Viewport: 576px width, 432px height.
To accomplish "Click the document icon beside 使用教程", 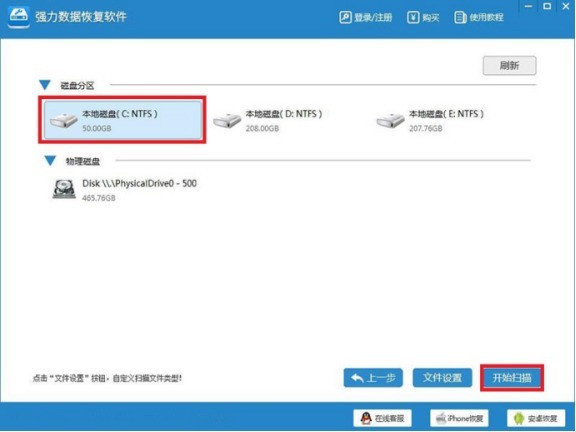I will click(x=460, y=17).
